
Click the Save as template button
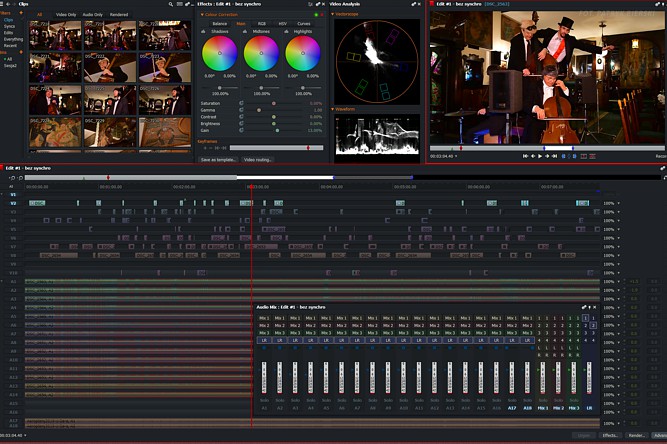click(219, 159)
